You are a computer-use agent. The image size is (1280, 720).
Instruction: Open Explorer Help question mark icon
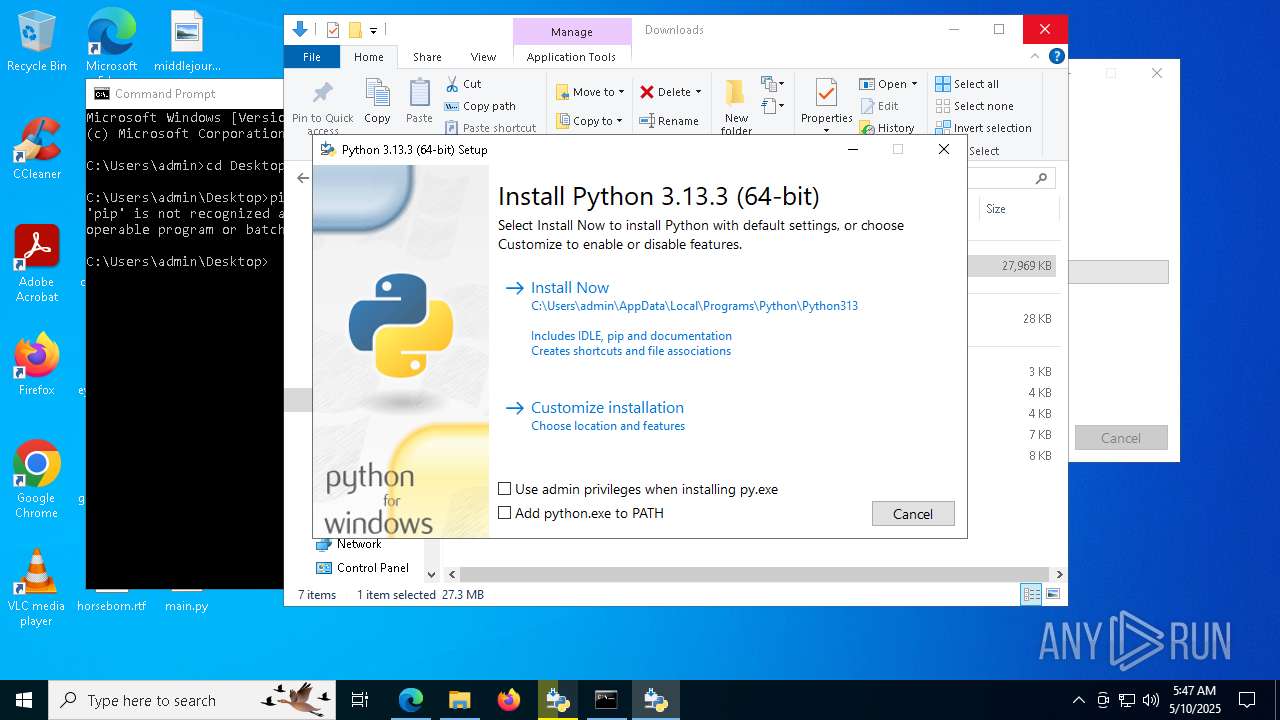[1056, 56]
